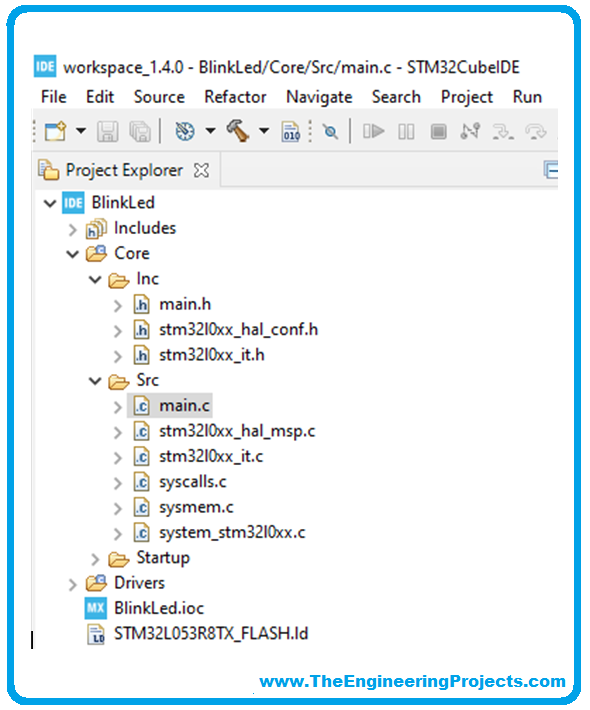This screenshot has height=710, width=590.
Task: Open the Edit menu
Action: tap(100, 97)
